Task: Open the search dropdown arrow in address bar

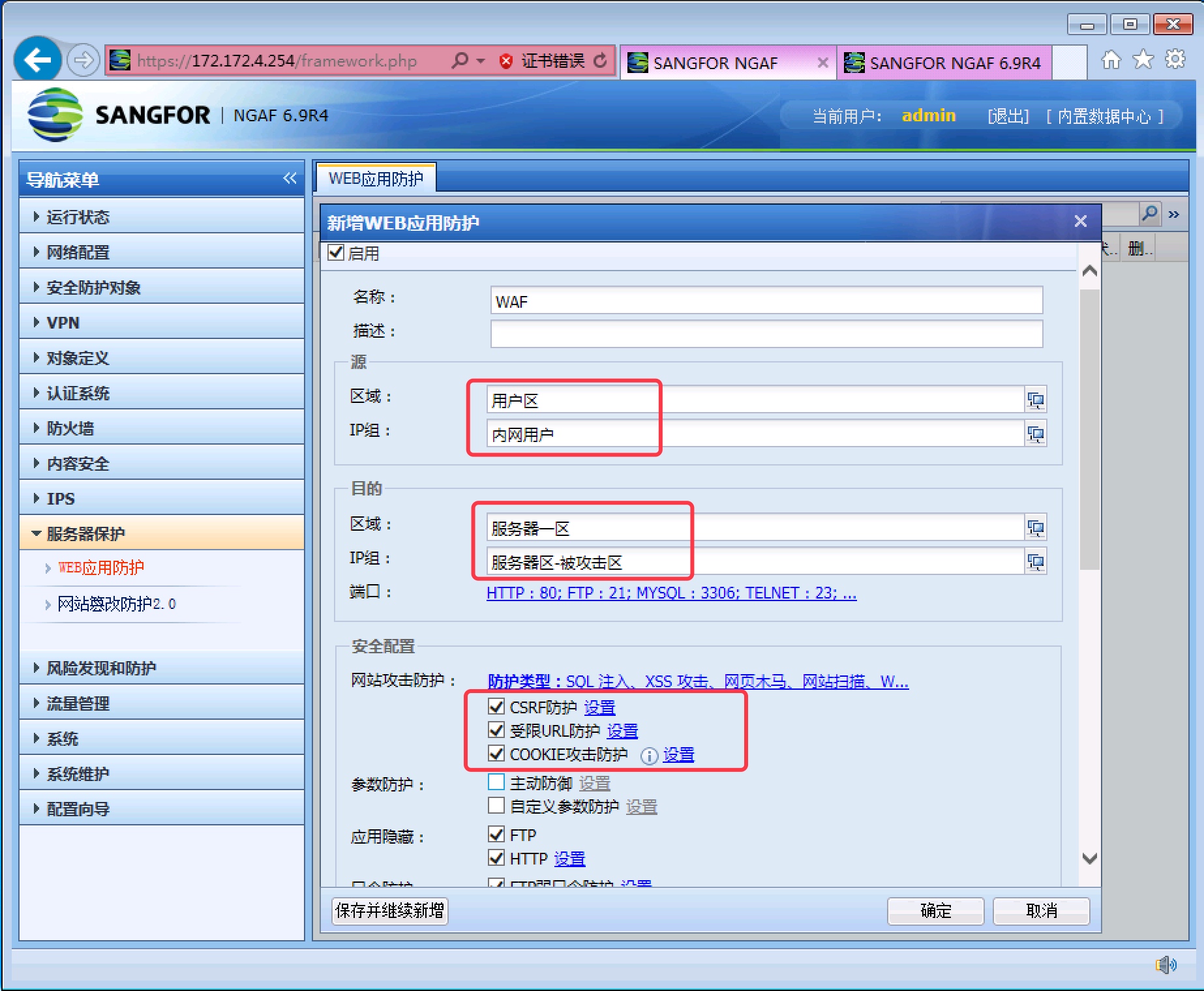Action: click(481, 61)
